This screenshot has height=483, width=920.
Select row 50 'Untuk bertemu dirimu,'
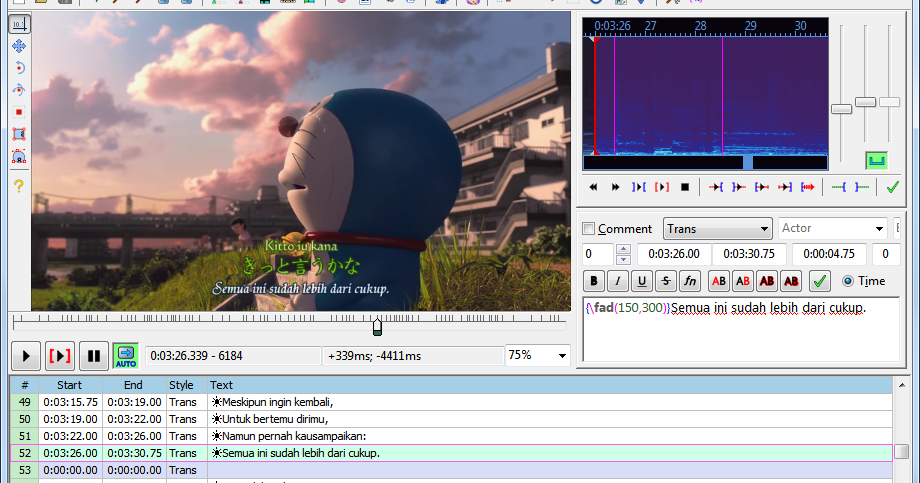451,419
